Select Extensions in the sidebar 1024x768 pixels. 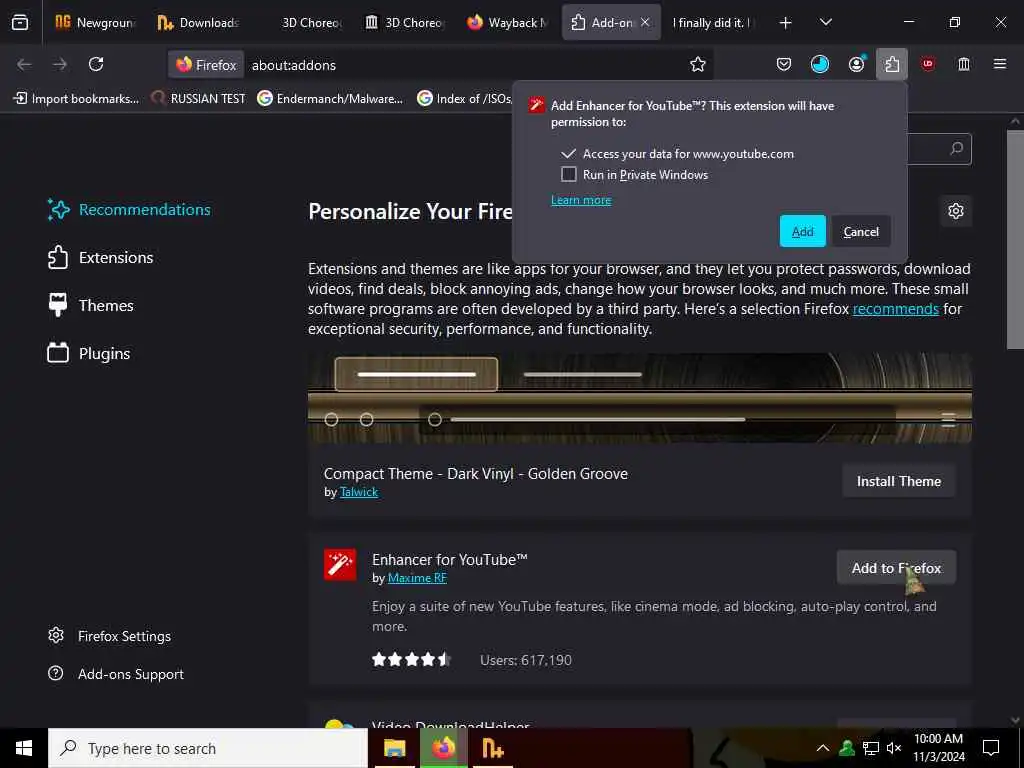pyautogui.click(x=101, y=257)
